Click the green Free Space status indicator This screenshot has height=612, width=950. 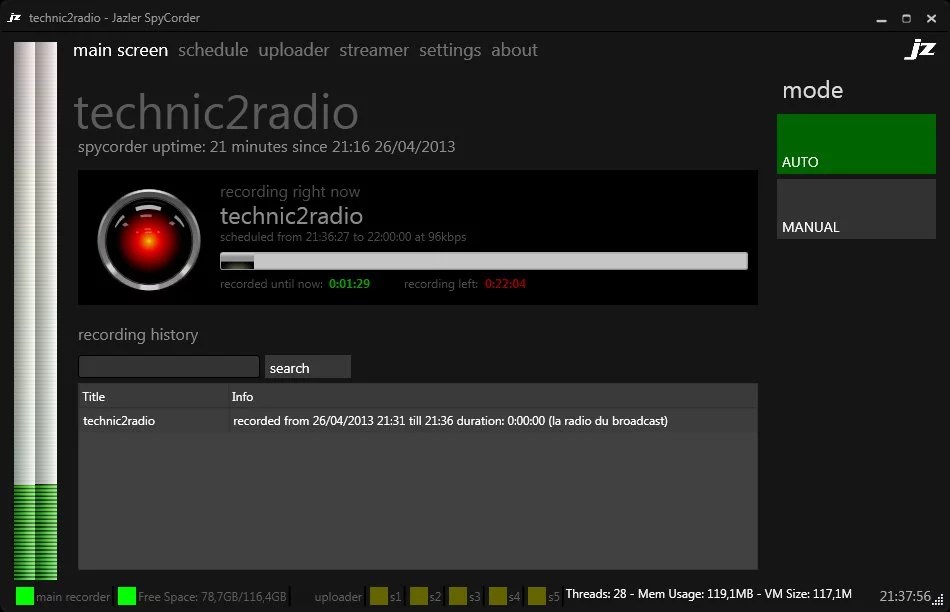(127, 596)
